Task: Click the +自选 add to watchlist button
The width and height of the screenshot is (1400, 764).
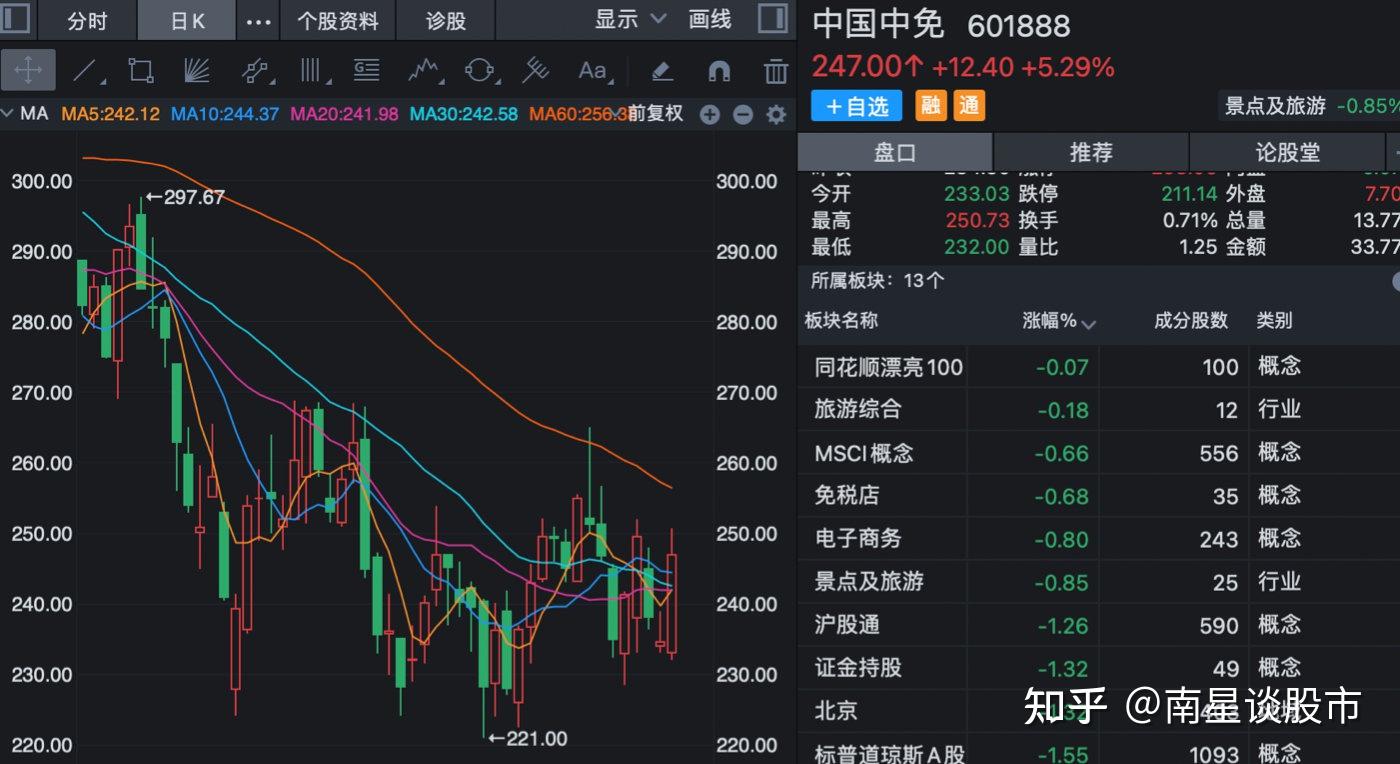Action: tap(856, 105)
